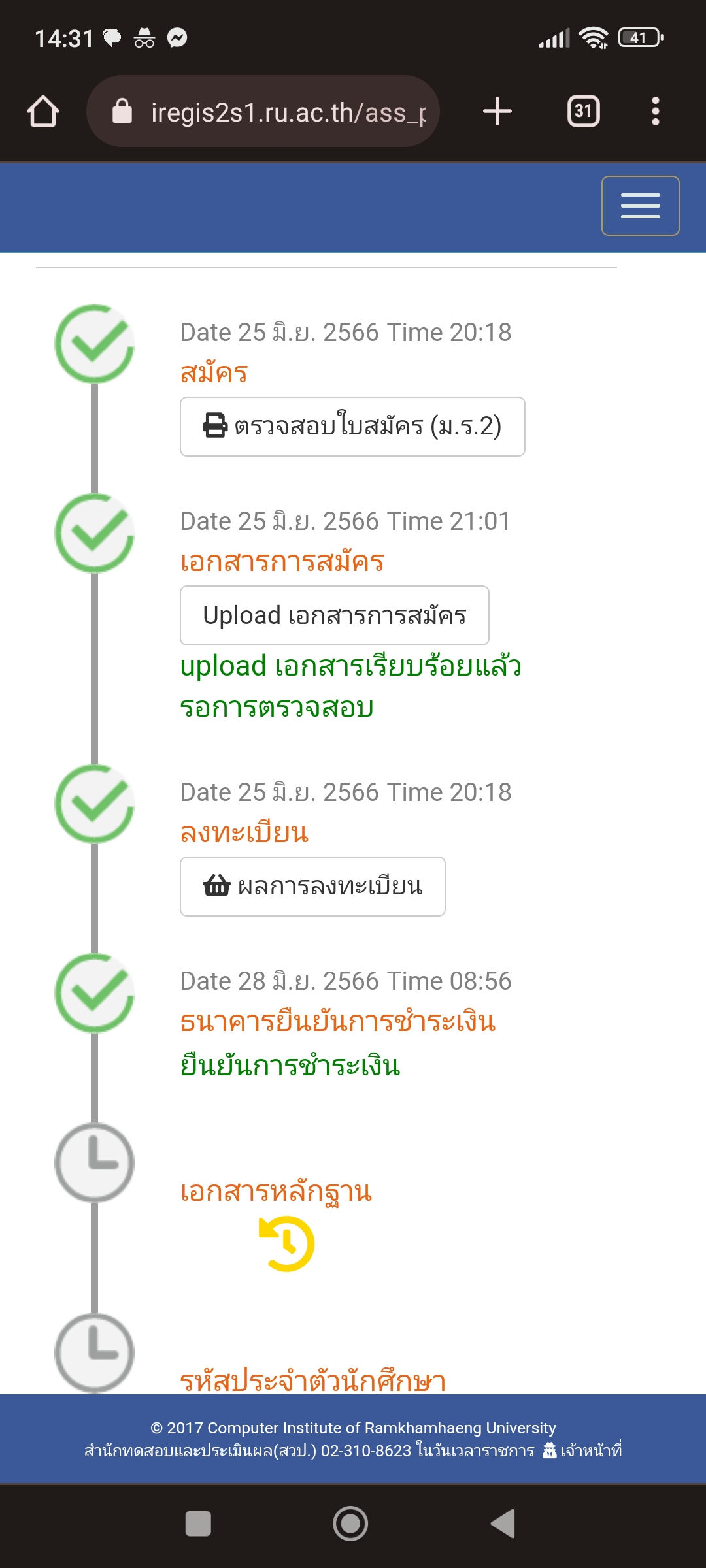Screen dimensions: 706x1568
Task: Tap the browser home icon
Action: coord(43,111)
